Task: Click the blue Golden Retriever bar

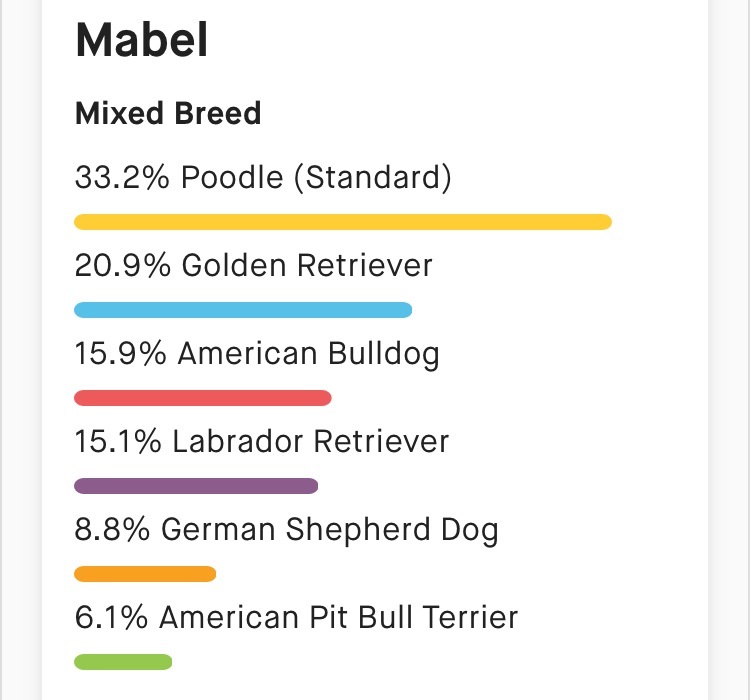Action: [x=243, y=310]
